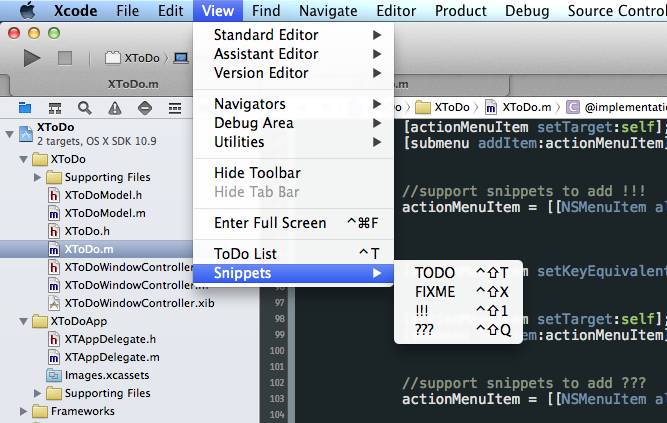
Task: Open the Symbol navigator icon
Action: click(x=54, y=108)
